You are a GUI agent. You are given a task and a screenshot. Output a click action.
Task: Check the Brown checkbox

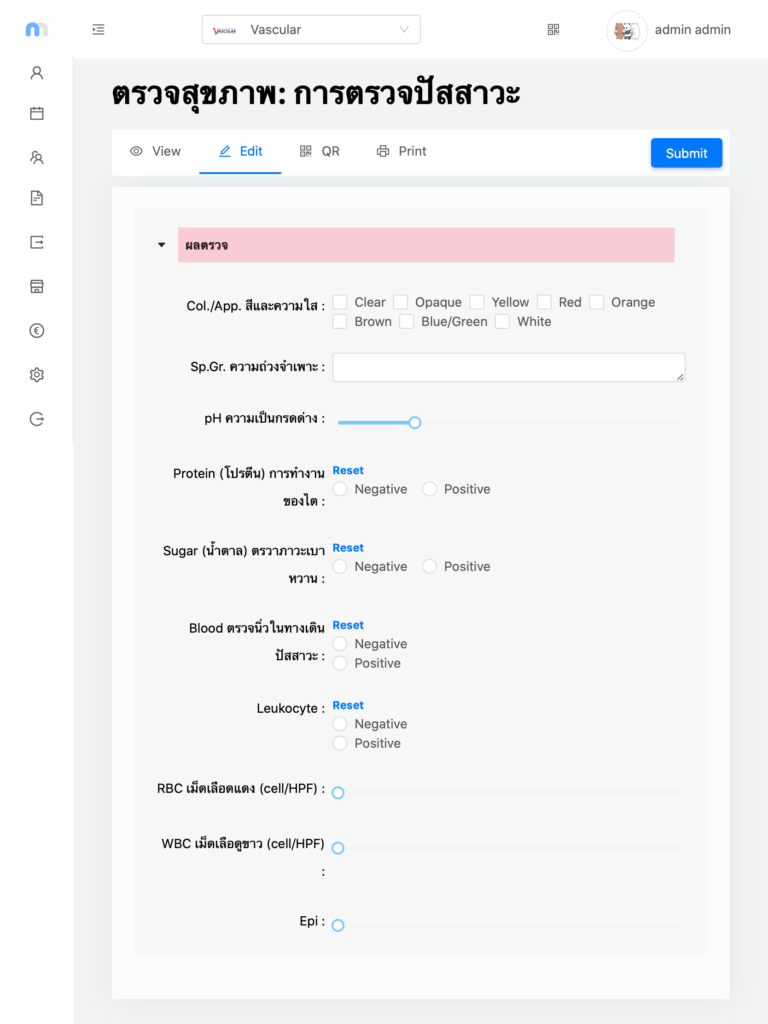click(340, 321)
